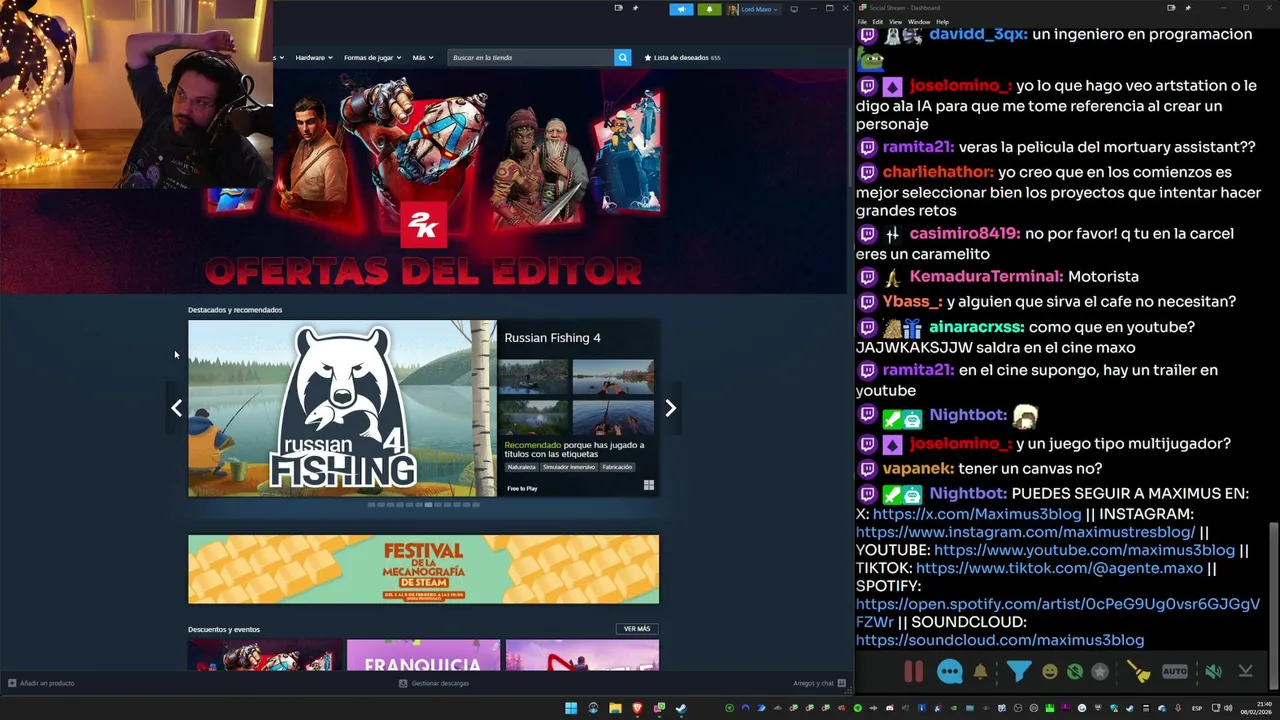Pause the Social Stream chat feed
The image size is (1280, 720).
pos(913,672)
